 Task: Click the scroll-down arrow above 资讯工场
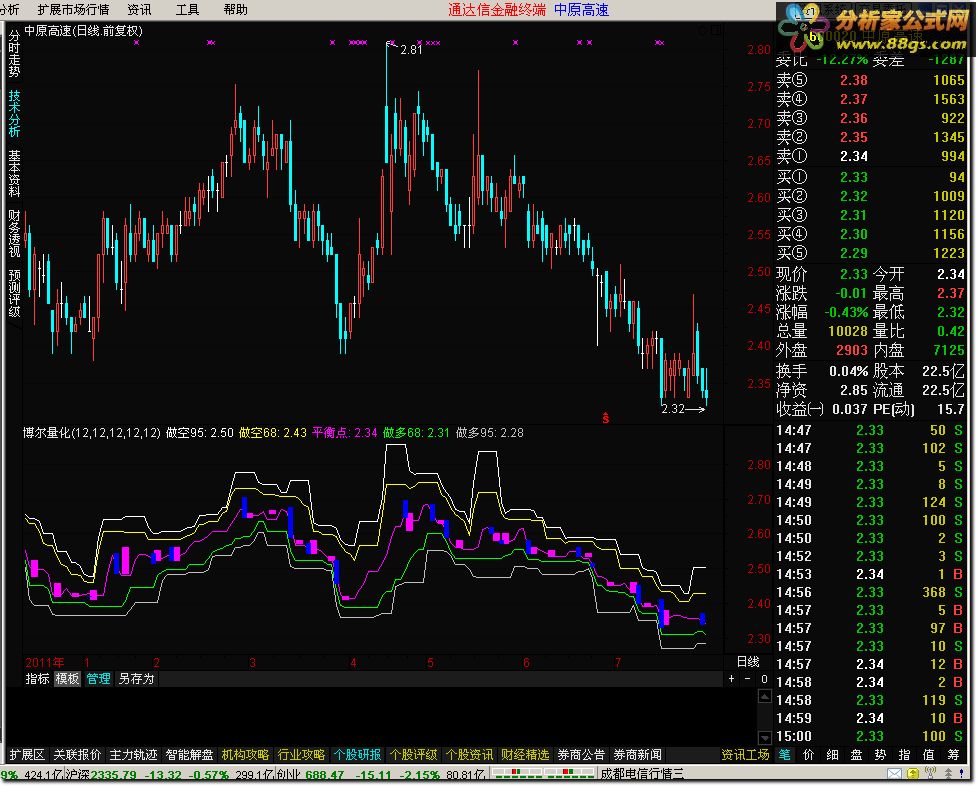[x=765, y=738]
